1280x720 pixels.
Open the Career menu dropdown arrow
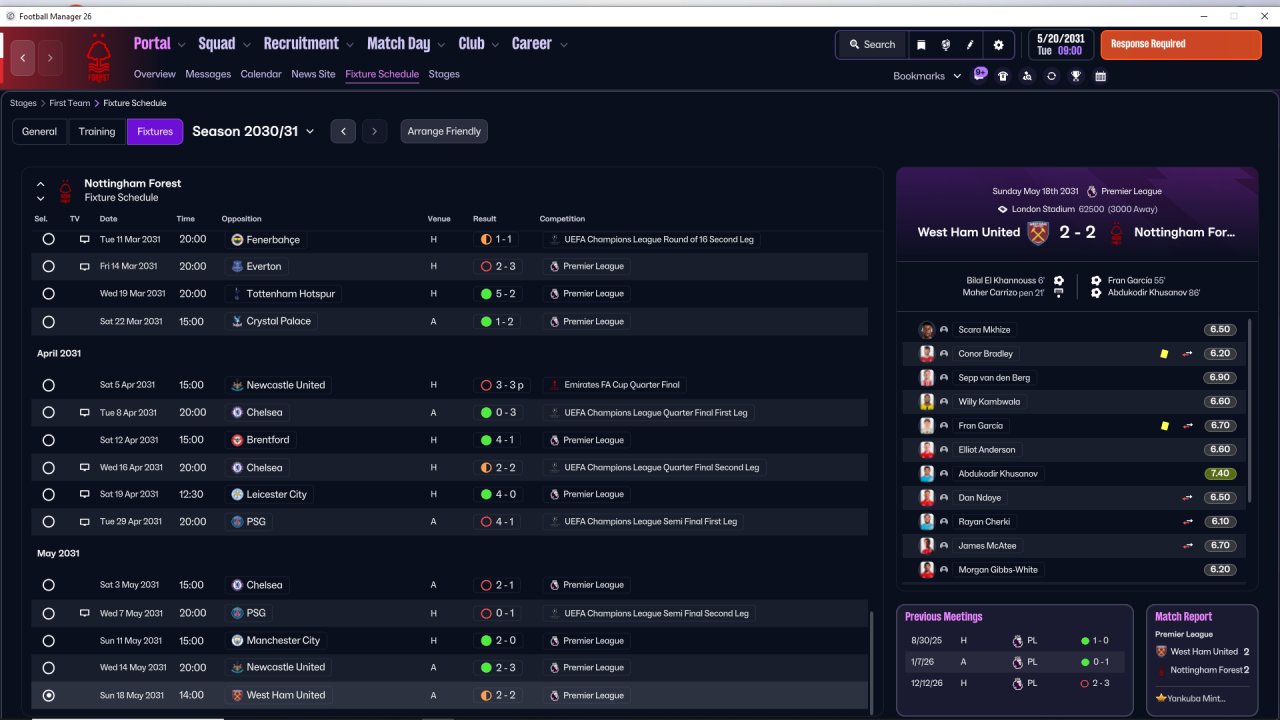pyautogui.click(x=564, y=45)
